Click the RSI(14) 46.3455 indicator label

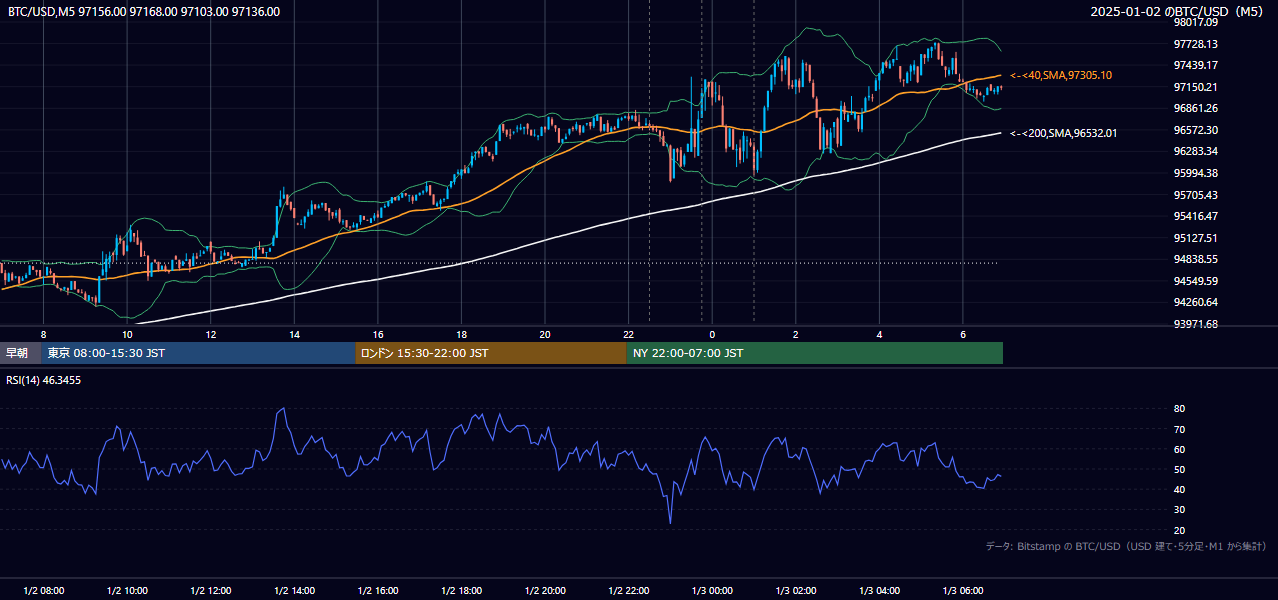click(44, 380)
